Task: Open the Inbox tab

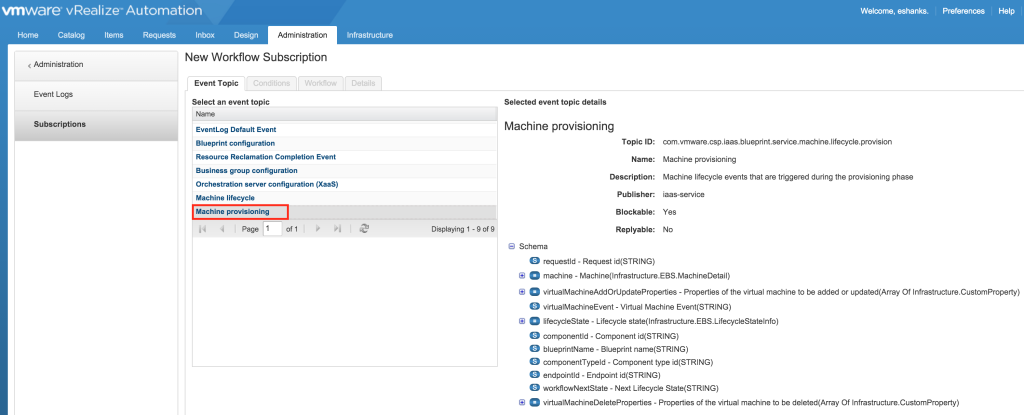Action: (205, 35)
